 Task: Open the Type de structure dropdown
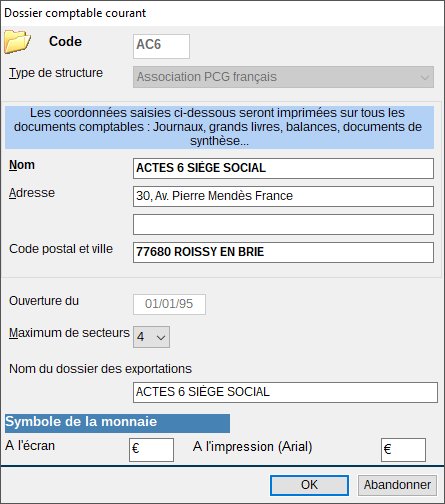pos(283,77)
